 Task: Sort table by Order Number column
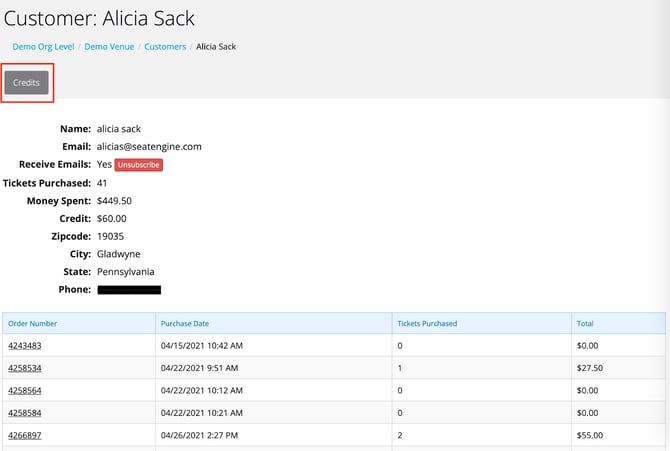(x=33, y=324)
